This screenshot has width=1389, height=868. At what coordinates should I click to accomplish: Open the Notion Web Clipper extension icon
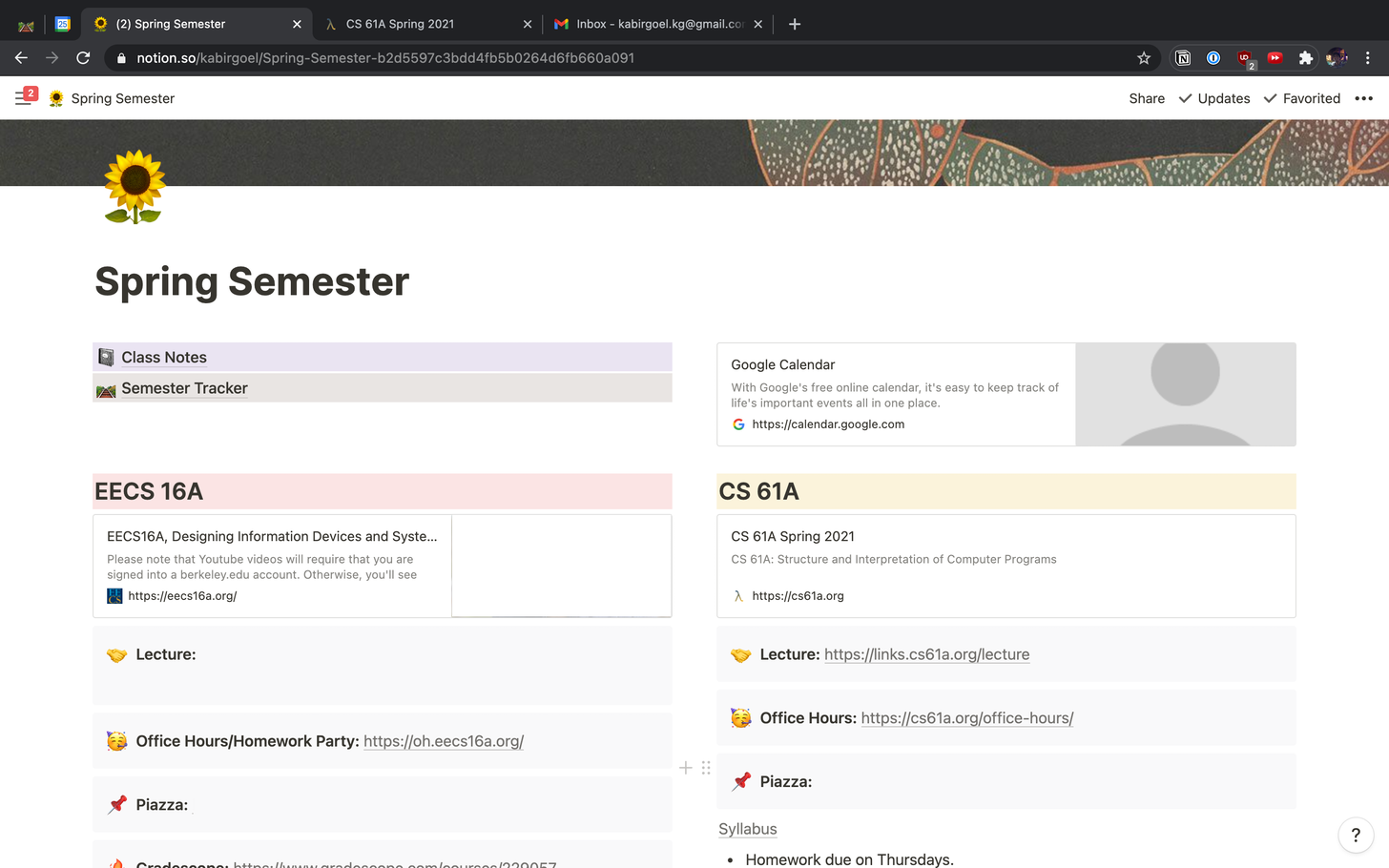pos(1183,58)
